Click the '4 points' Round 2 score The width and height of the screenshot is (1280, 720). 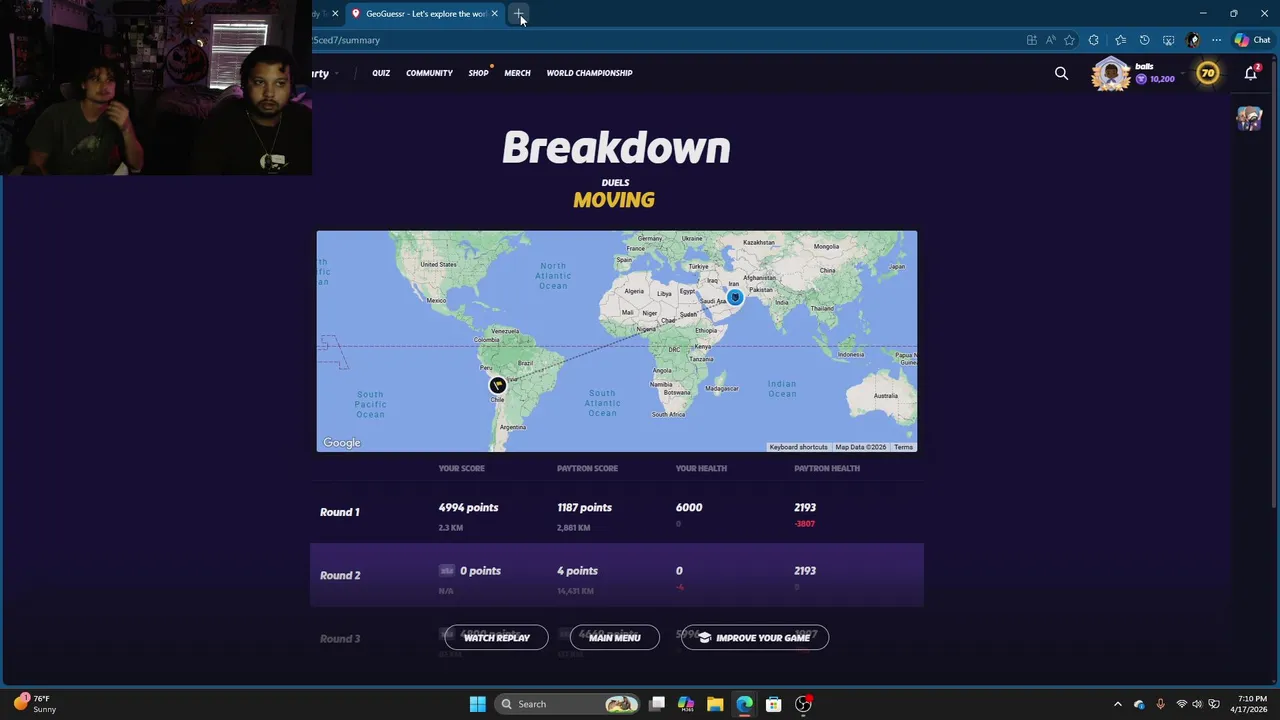click(577, 571)
